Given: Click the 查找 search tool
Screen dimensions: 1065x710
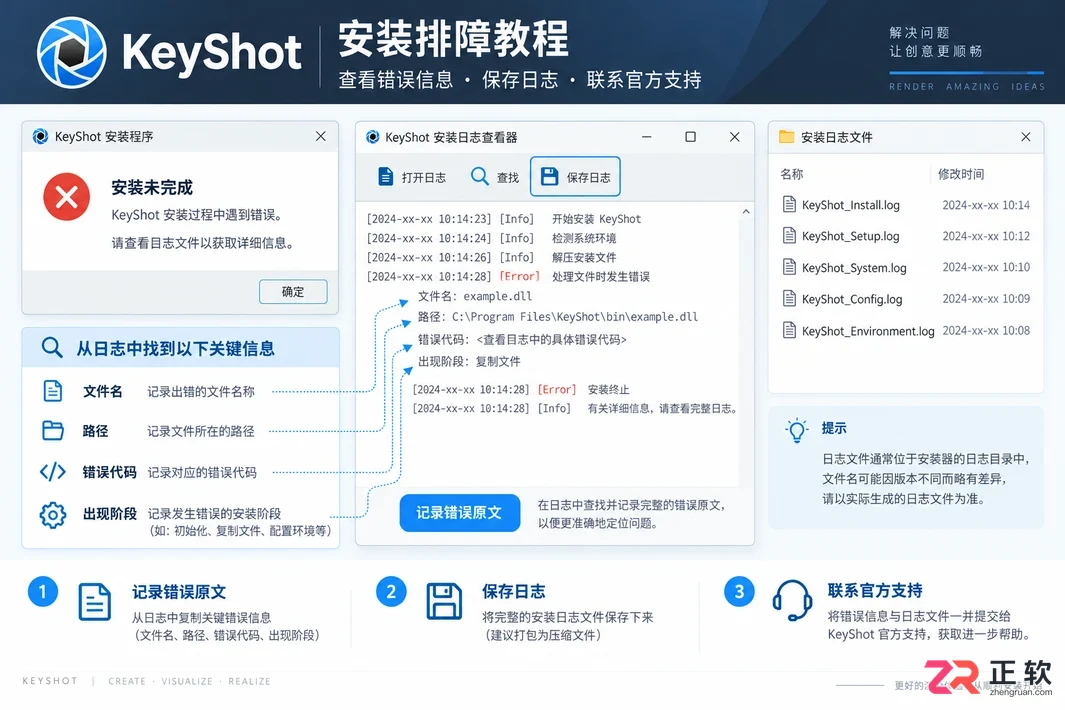Looking at the screenshot, I should [494, 177].
